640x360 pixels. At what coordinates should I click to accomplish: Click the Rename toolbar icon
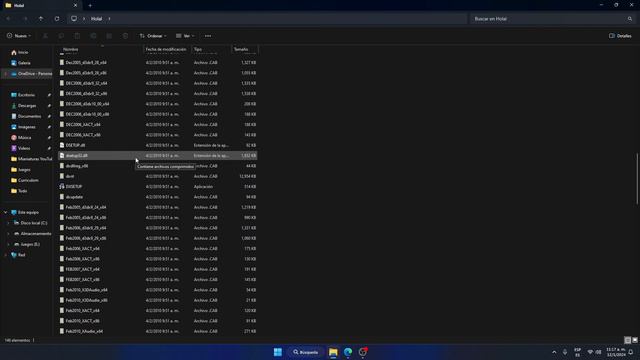coord(93,36)
